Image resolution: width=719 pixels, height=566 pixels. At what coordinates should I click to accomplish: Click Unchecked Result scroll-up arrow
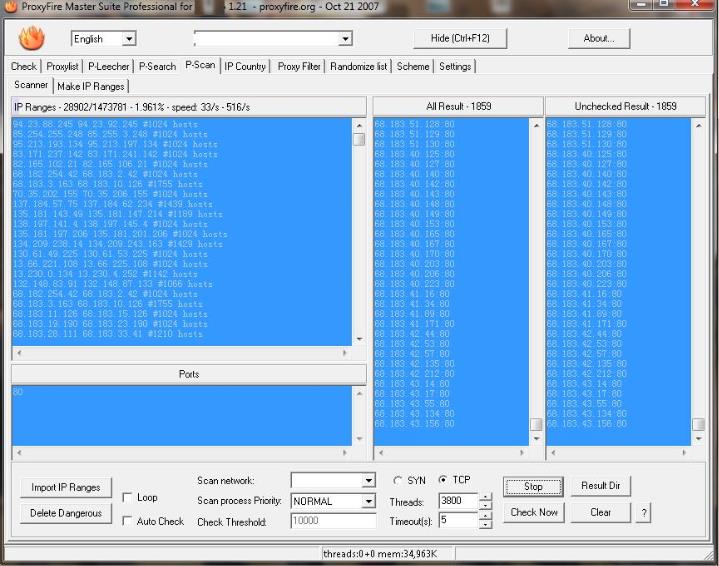pos(698,125)
